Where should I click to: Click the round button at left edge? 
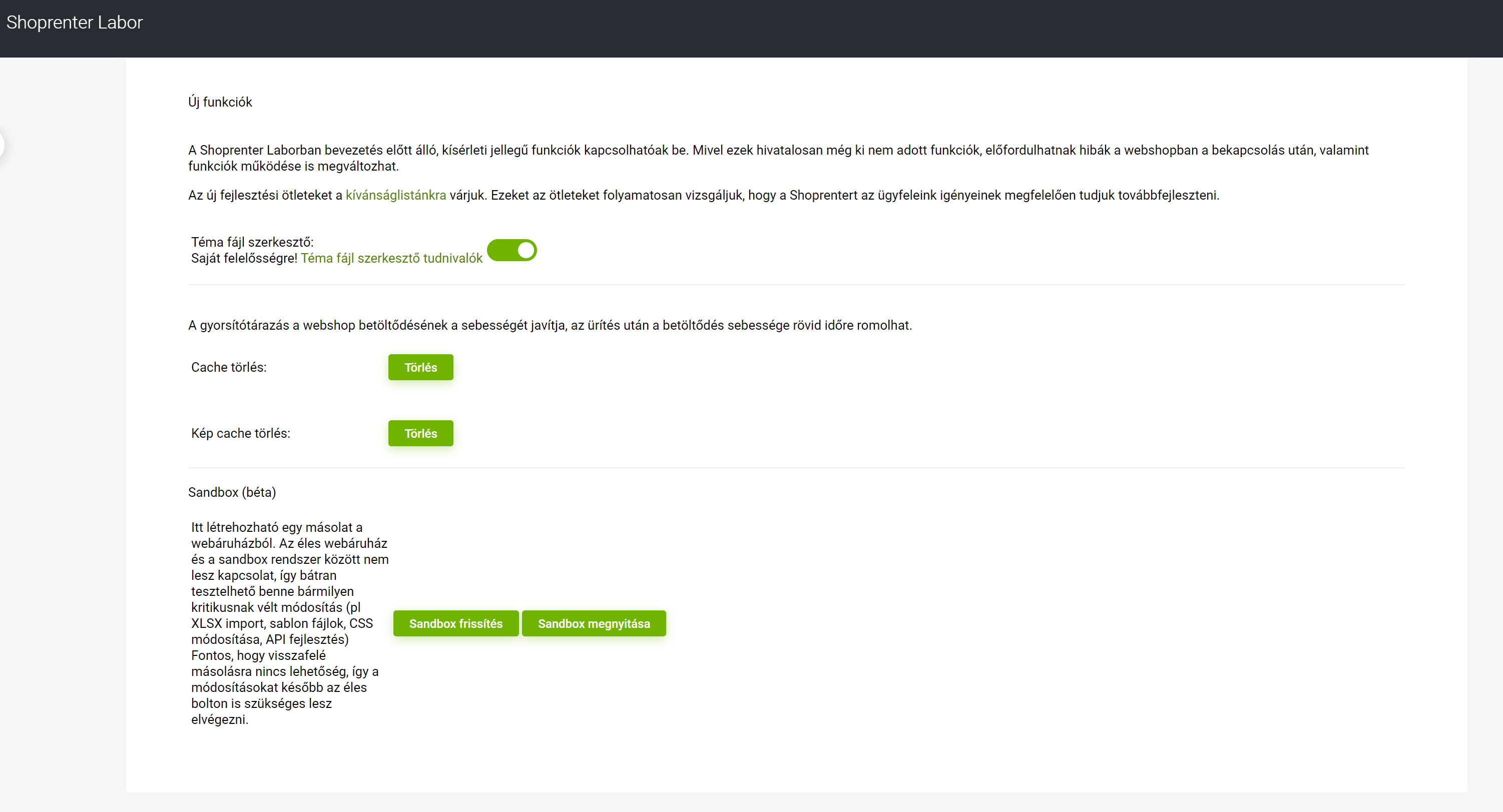2,145
